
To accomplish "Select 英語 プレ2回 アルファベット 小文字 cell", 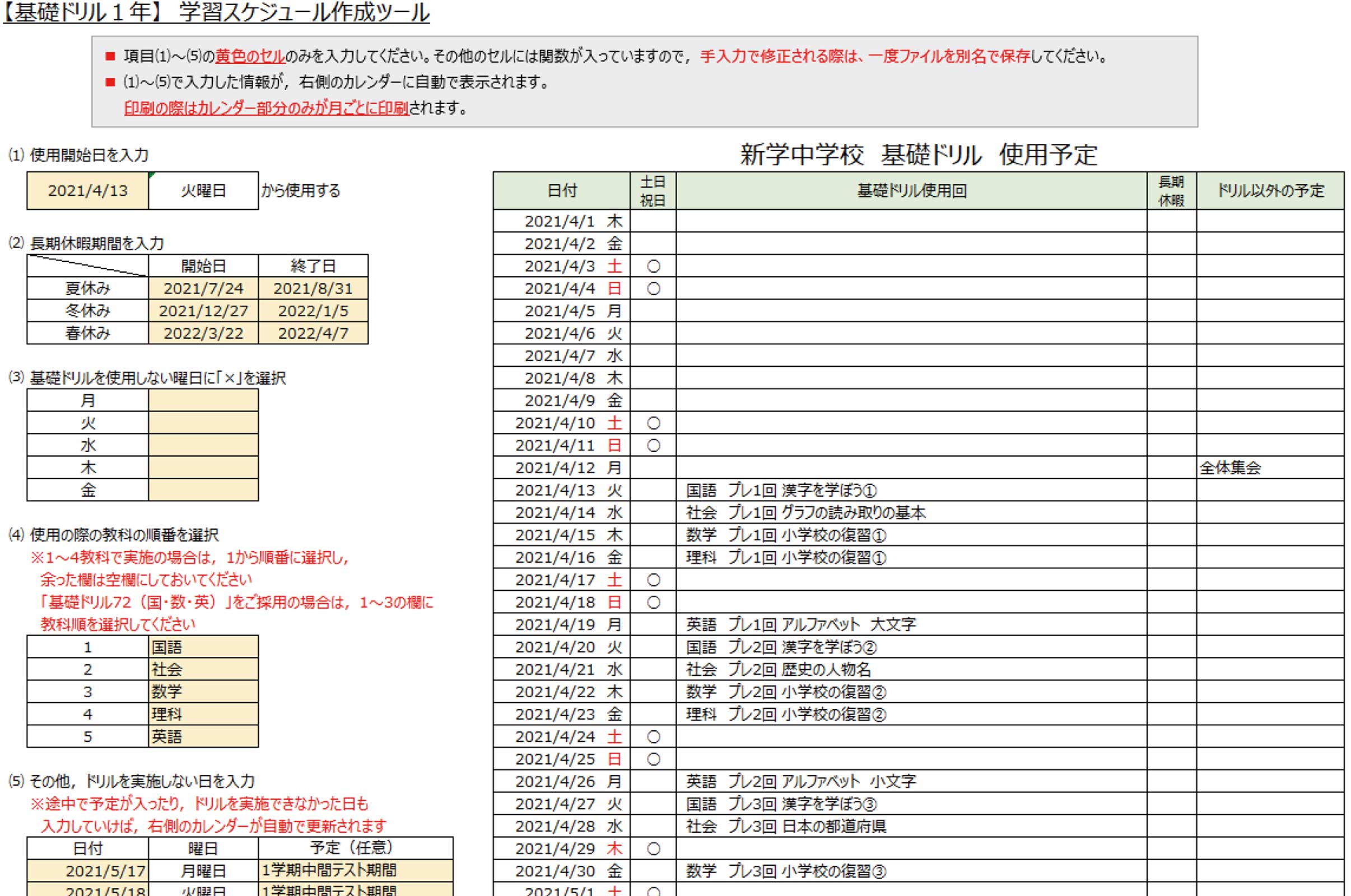I will [x=911, y=781].
